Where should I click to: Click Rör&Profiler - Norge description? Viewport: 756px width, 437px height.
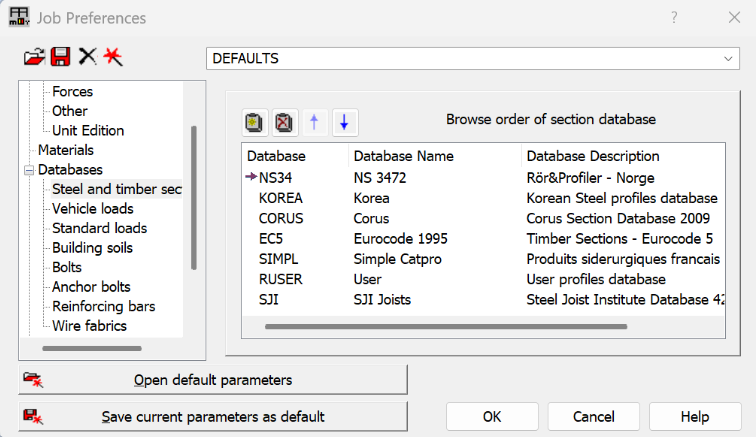coord(590,178)
